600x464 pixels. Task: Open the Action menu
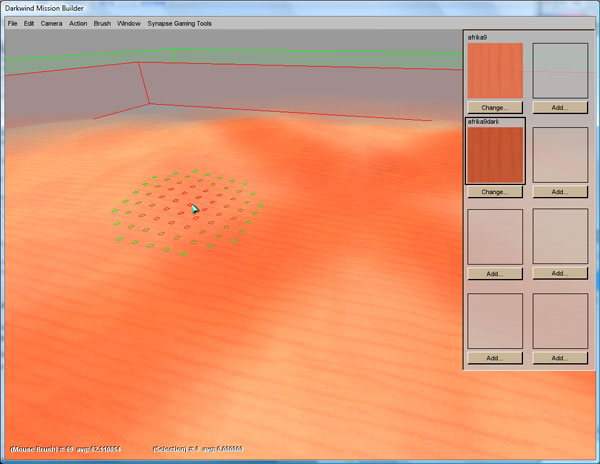(x=78, y=23)
